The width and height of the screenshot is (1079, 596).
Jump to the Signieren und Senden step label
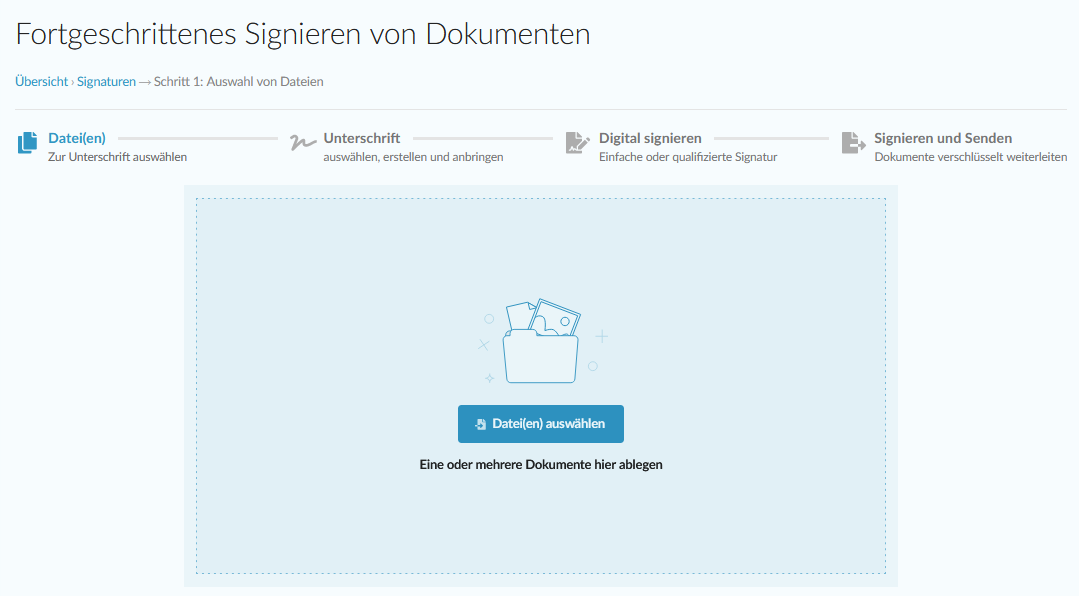pyautogui.click(x=943, y=138)
